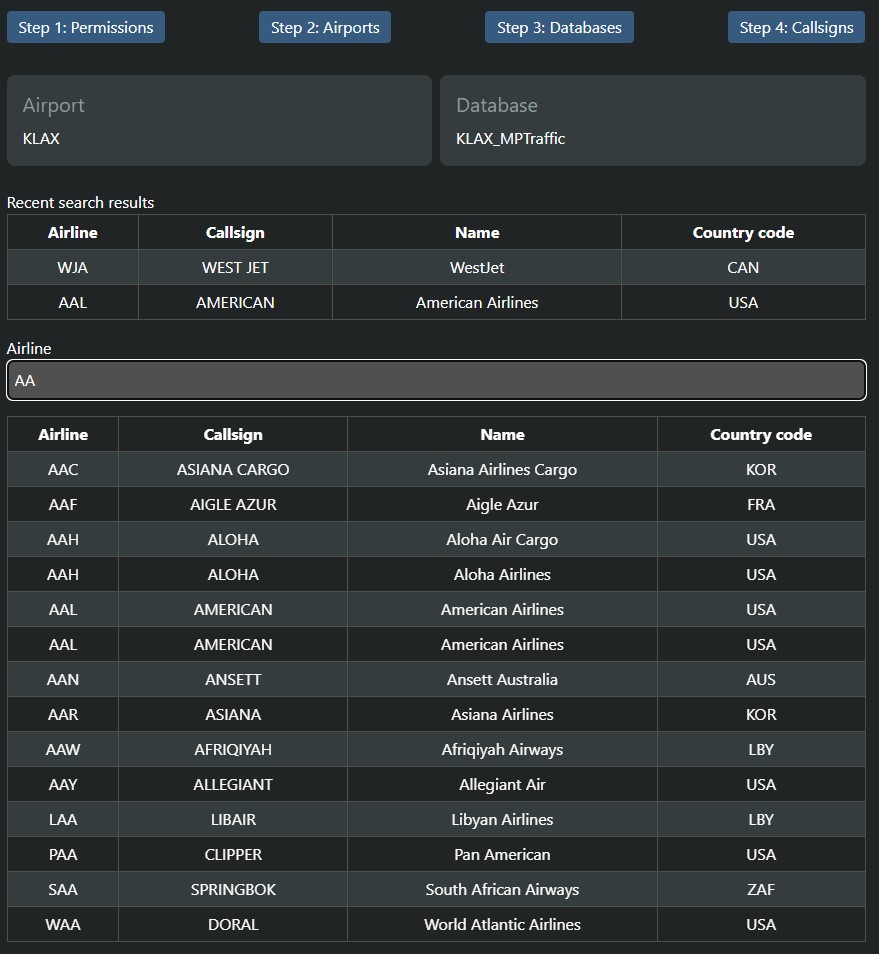Select the WAA World Atlantic Airlines row
879x954 pixels.
point(436,924)
